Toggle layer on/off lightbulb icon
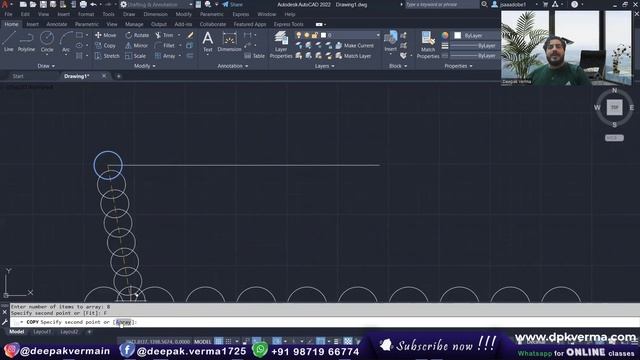The height and width of the screenshot is (360, 640). (299, 35)
